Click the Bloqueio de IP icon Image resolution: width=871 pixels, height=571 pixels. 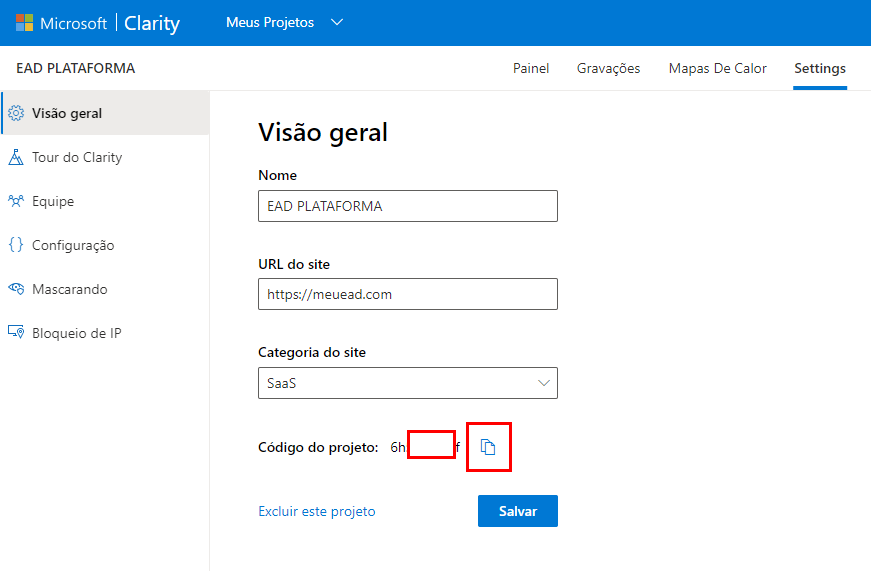[x=16, y=332]
